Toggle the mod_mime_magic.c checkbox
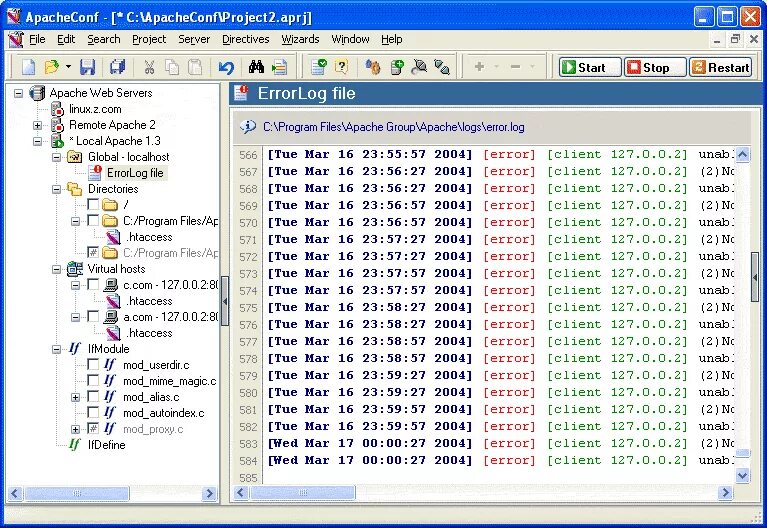 [93, 380]
